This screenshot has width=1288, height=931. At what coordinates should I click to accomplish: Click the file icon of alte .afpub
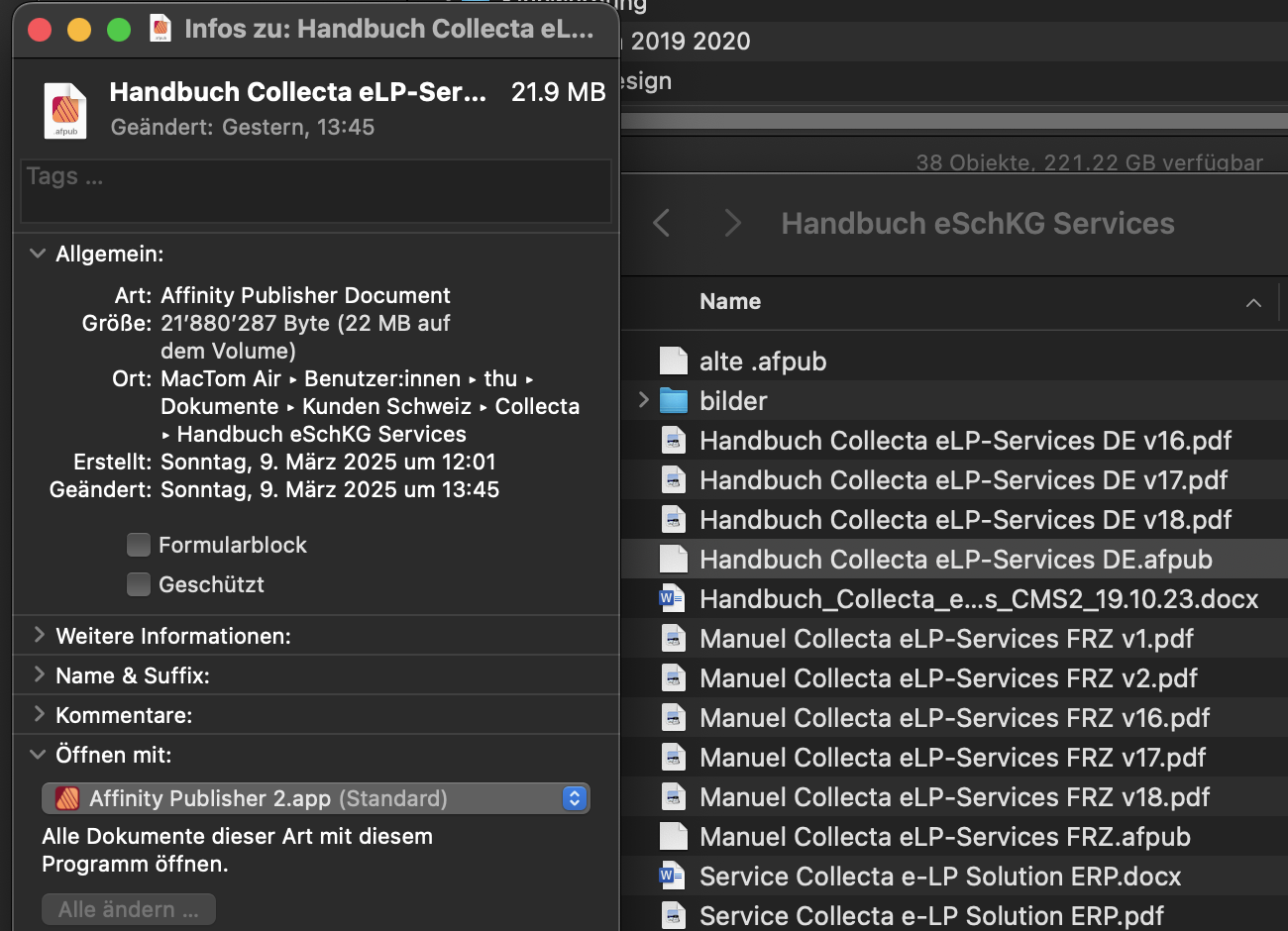(674, 362)
